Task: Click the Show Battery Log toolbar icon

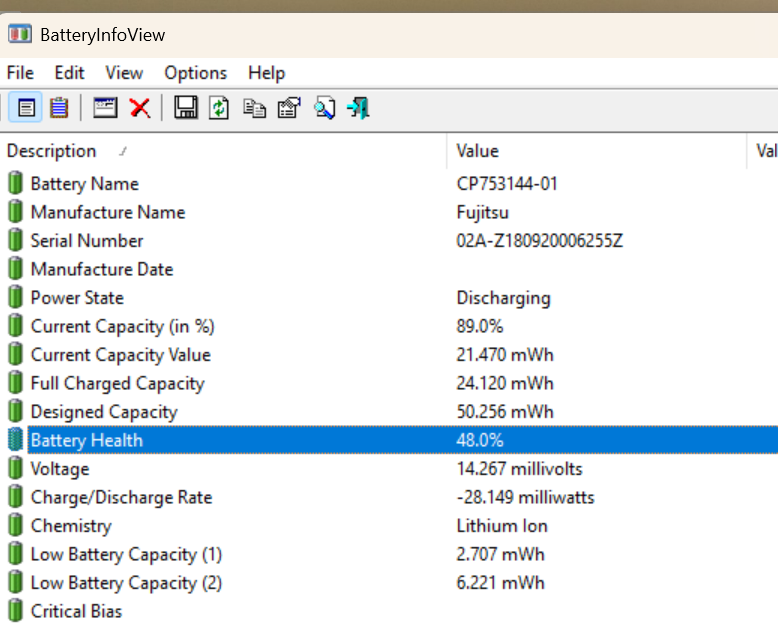Action: coord(59,107)
